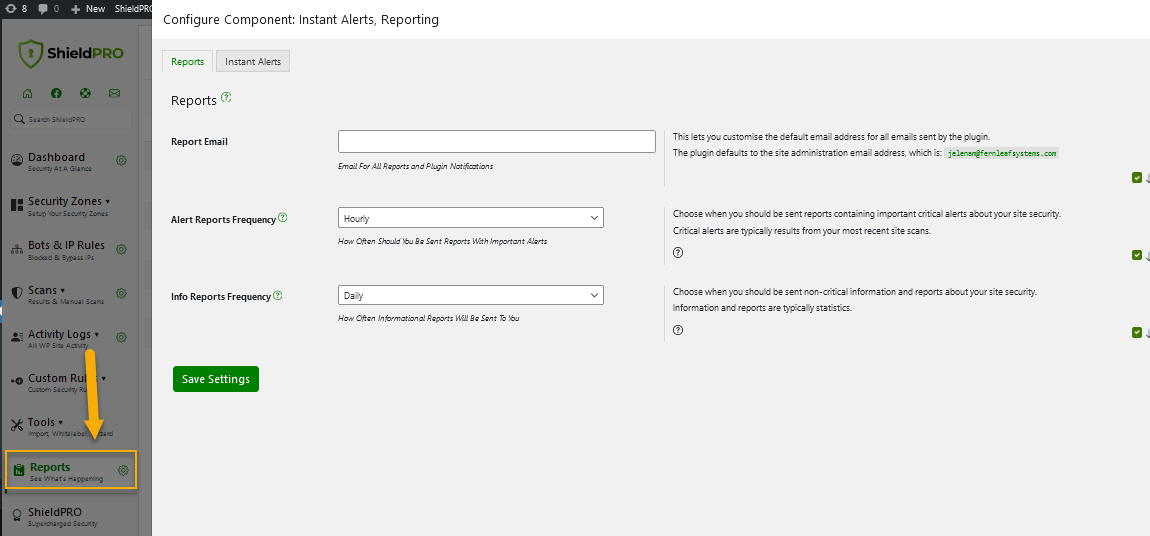The height and width of the screenshot is (536, 1150).
Task: Click the Activity Logs person icon
Action: 17,337
